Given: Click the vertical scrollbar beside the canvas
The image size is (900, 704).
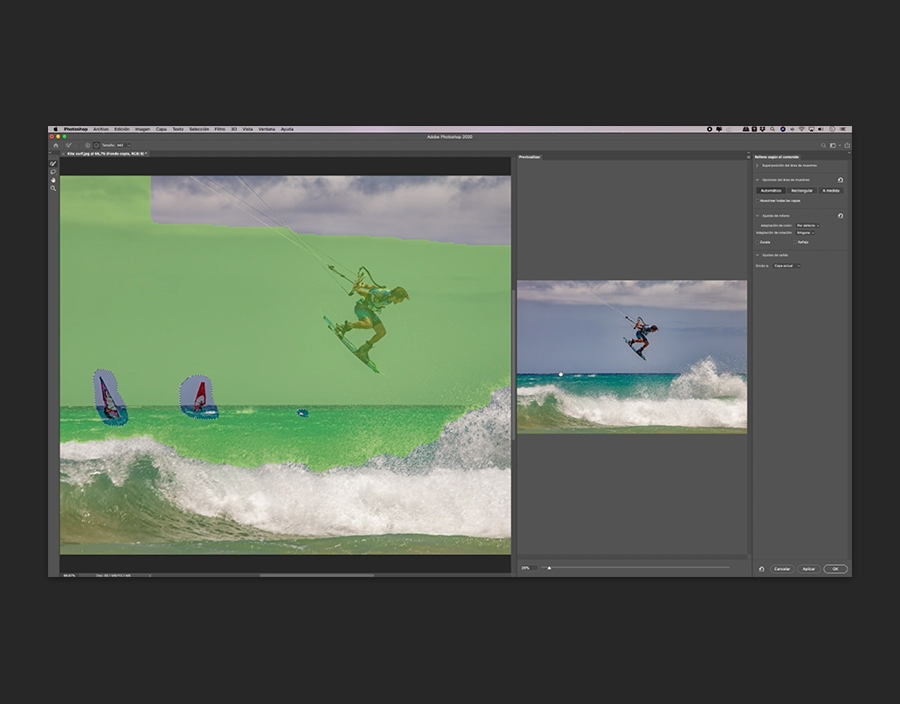Looking at the screenshot, I should 513,365.
